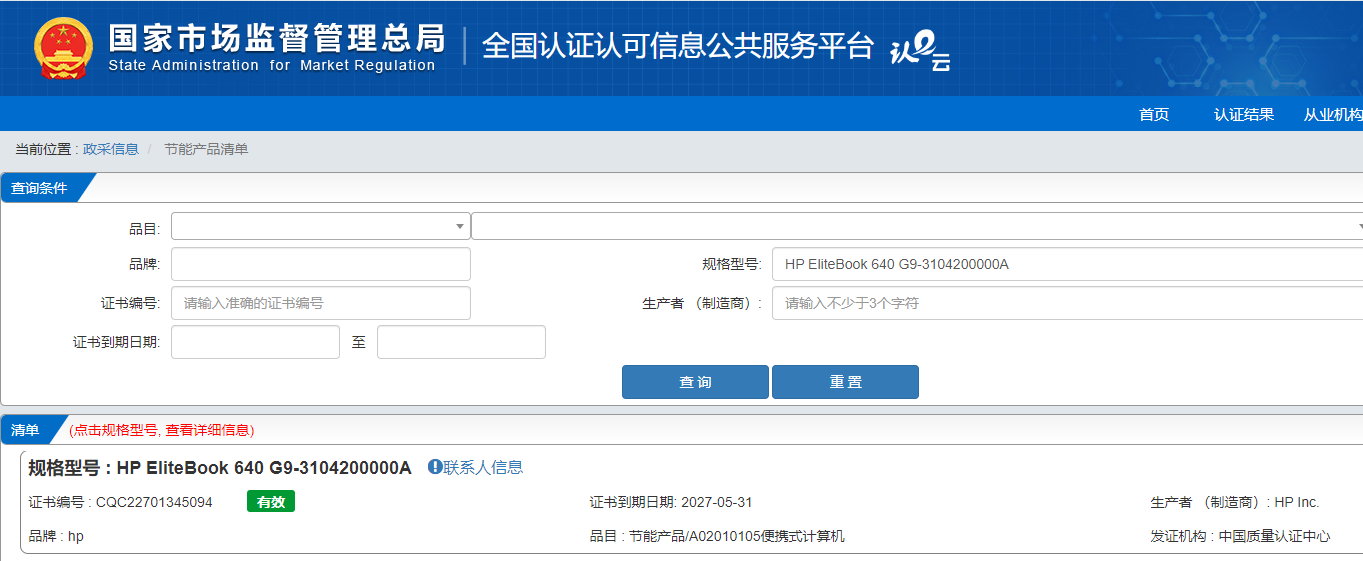Screen dimensions: 1363x561
Task: Go to the 认证结果 menu
Action: click(x=1244, y=115)
